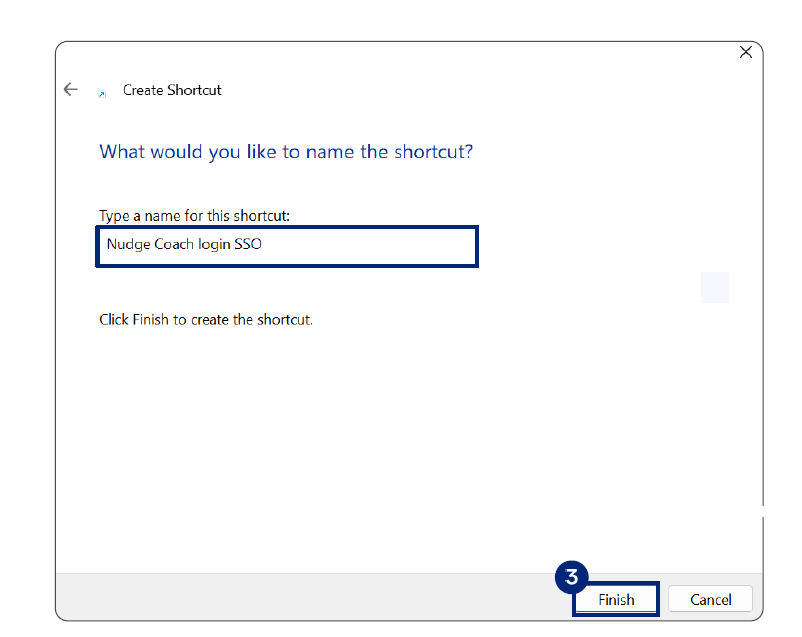The image size is (802, 637).
Task: Click the heading asking to name shortcut
Action: coord(286,152)
